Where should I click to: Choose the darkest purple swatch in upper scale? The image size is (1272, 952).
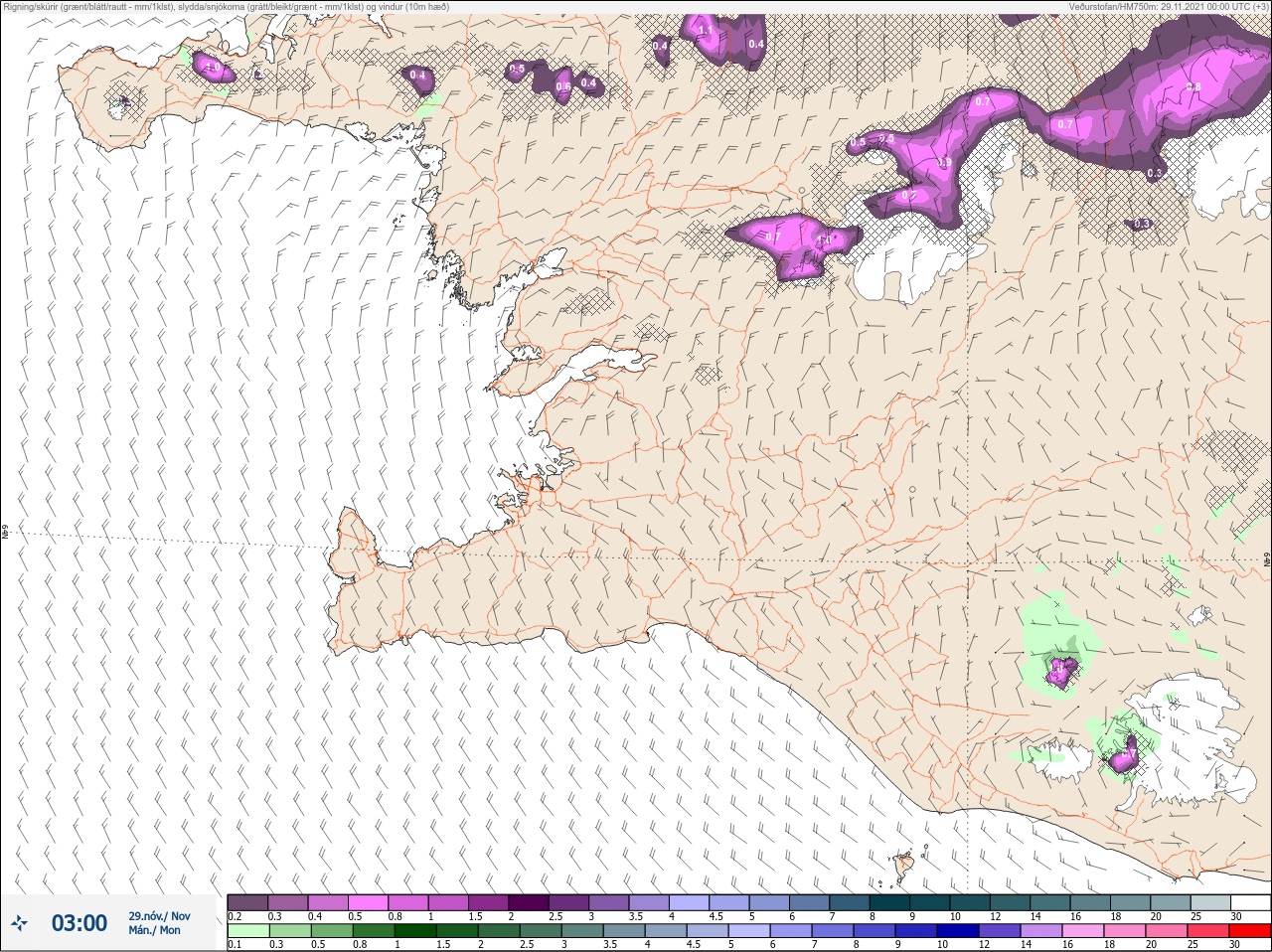[x=528, y=902]
